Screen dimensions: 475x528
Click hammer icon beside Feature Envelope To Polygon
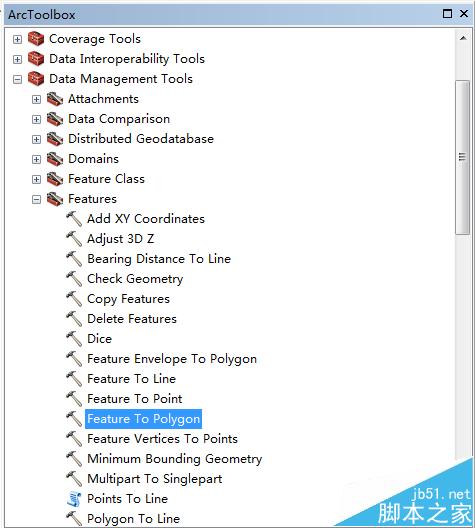click(x=74, y=359)
